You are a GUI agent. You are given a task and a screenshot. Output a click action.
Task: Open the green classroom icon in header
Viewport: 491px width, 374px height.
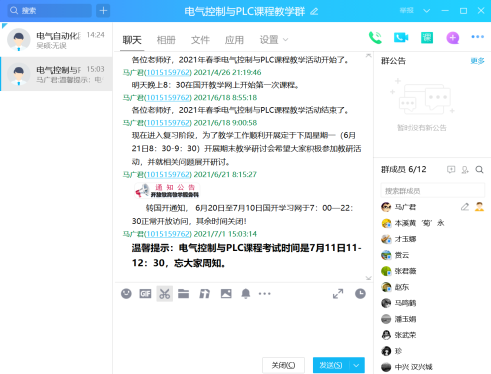coord(427,37)
